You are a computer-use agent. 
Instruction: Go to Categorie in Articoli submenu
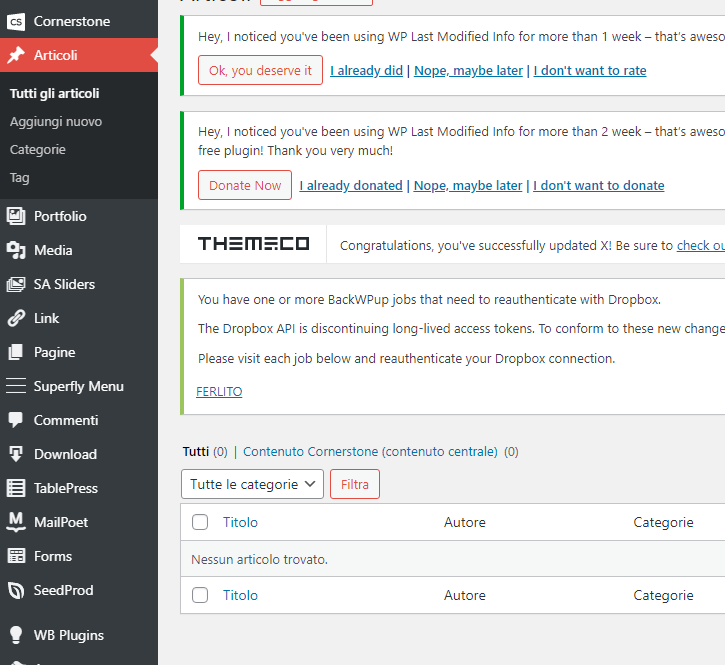tap(38, 149)
